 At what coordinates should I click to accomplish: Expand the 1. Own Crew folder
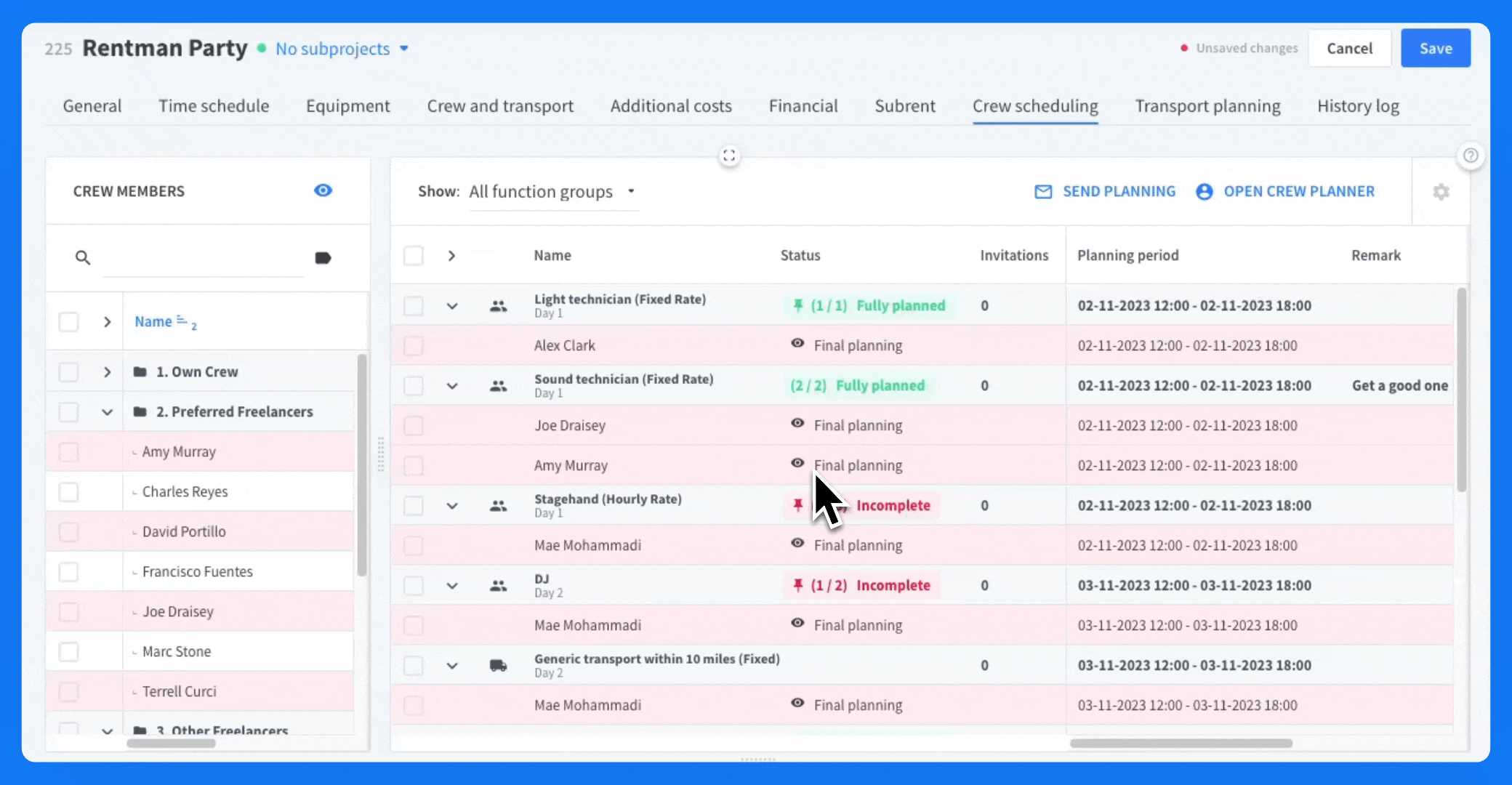(107, 372)
